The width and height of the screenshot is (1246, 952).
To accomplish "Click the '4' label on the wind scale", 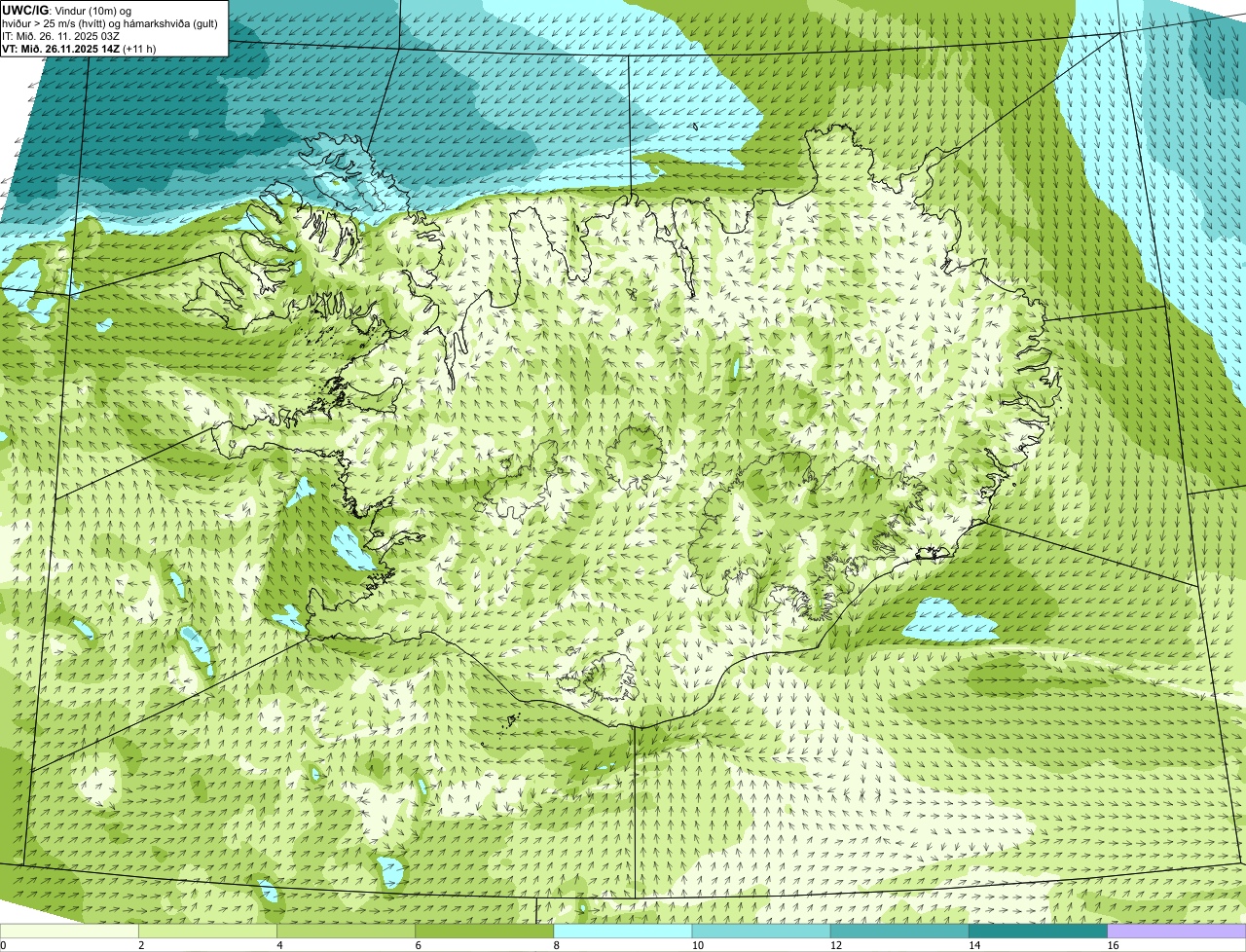I will 279,945.
